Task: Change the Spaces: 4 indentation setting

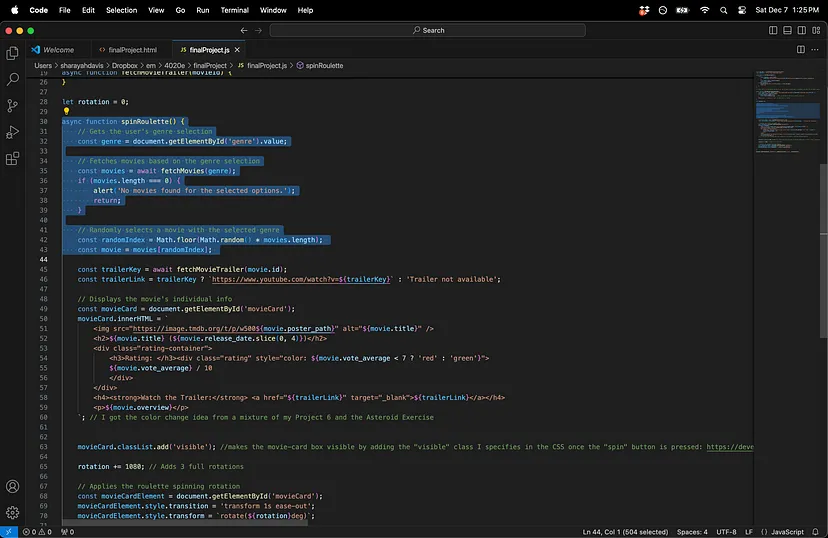Action: (691, 532)
